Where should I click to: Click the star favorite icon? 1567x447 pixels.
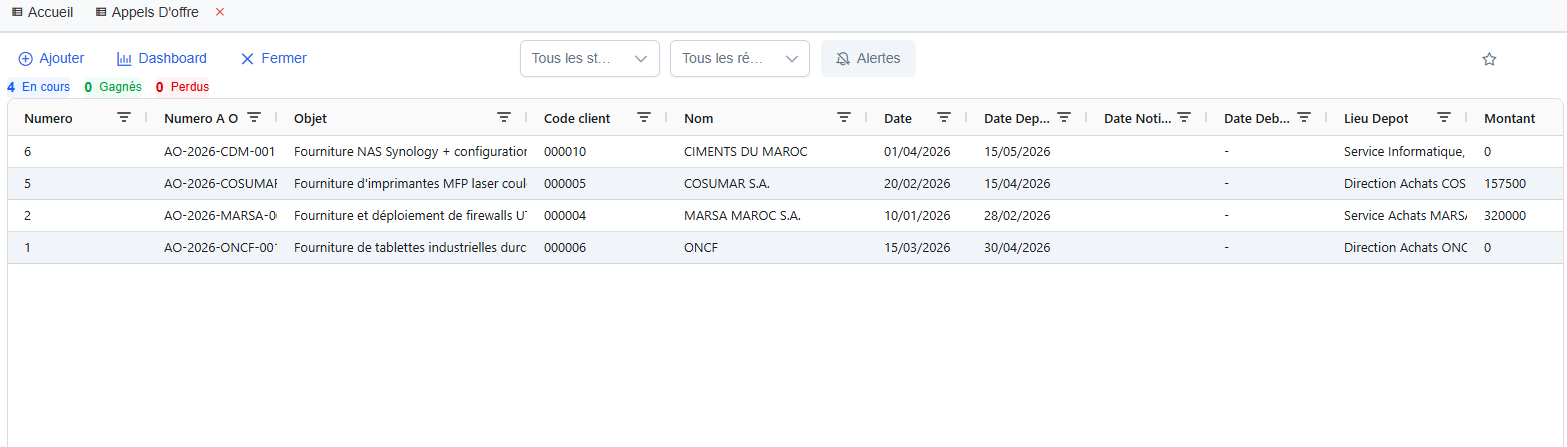coord(1488,59)
